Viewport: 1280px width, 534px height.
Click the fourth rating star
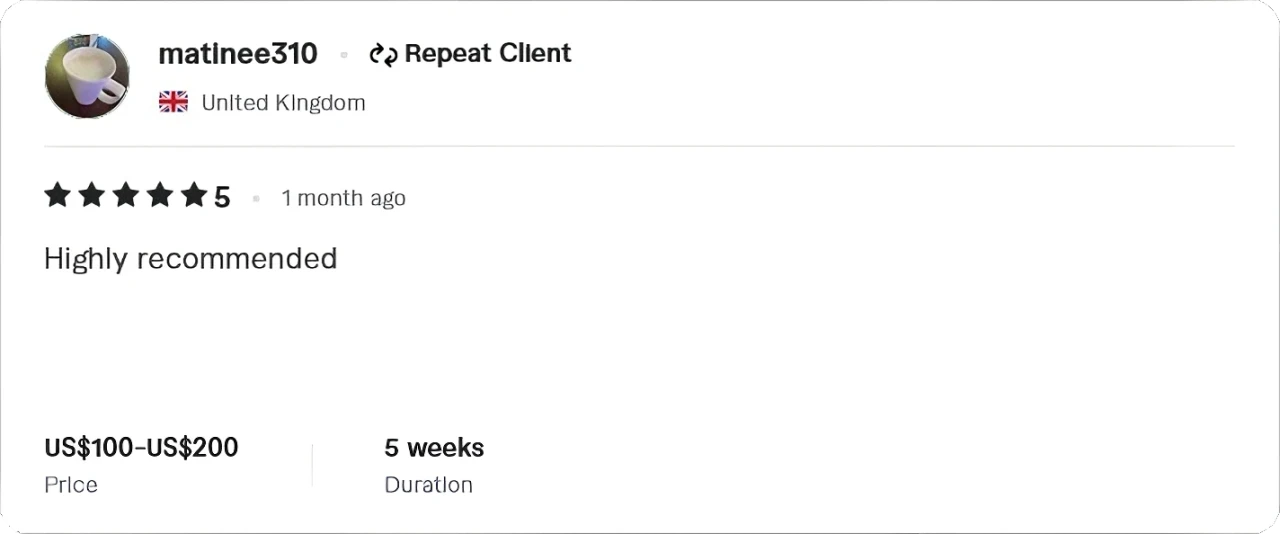point(159,196)
